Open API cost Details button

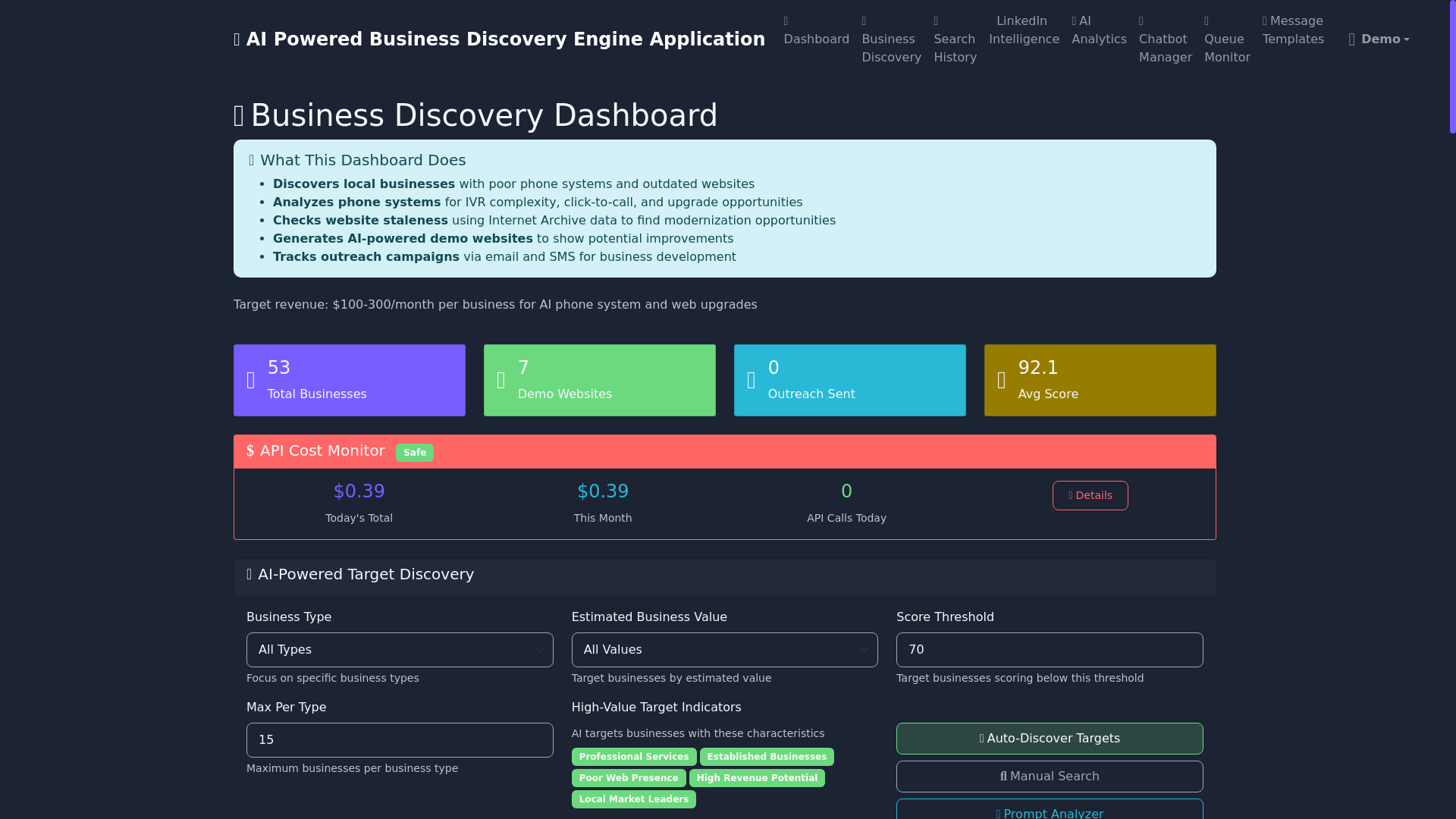point(1090,495)
